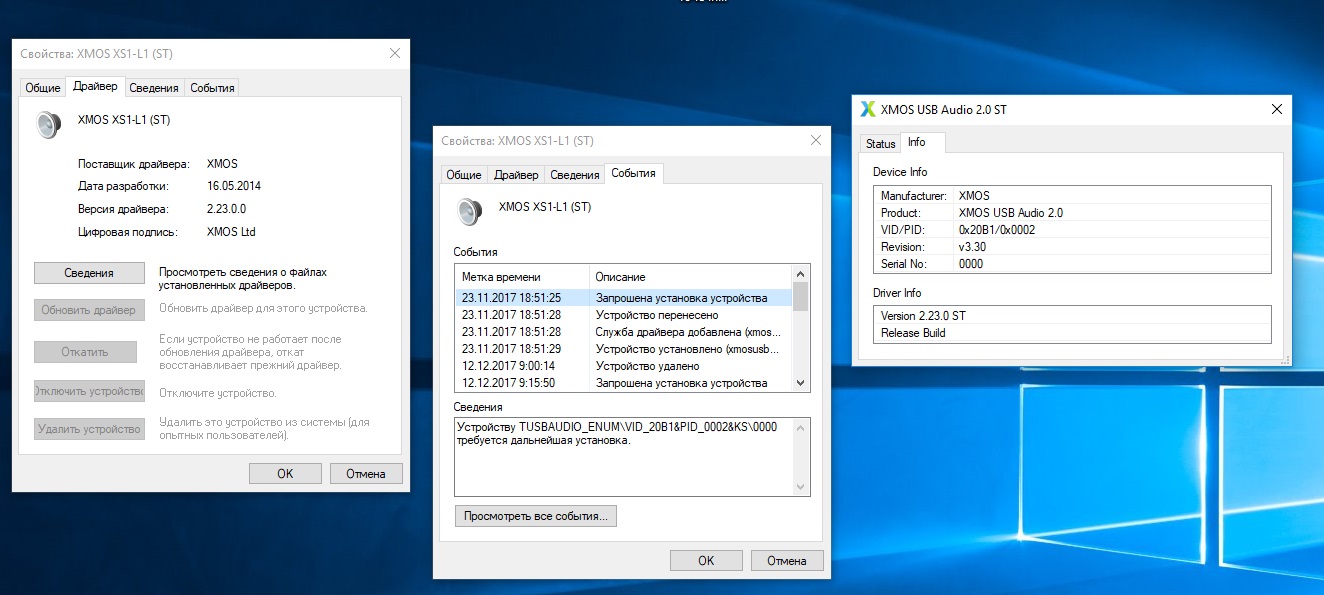This screenshot has width=1324, height=595.
Task: Click the driver date value 16.05.2014
Action: [234, 186]
